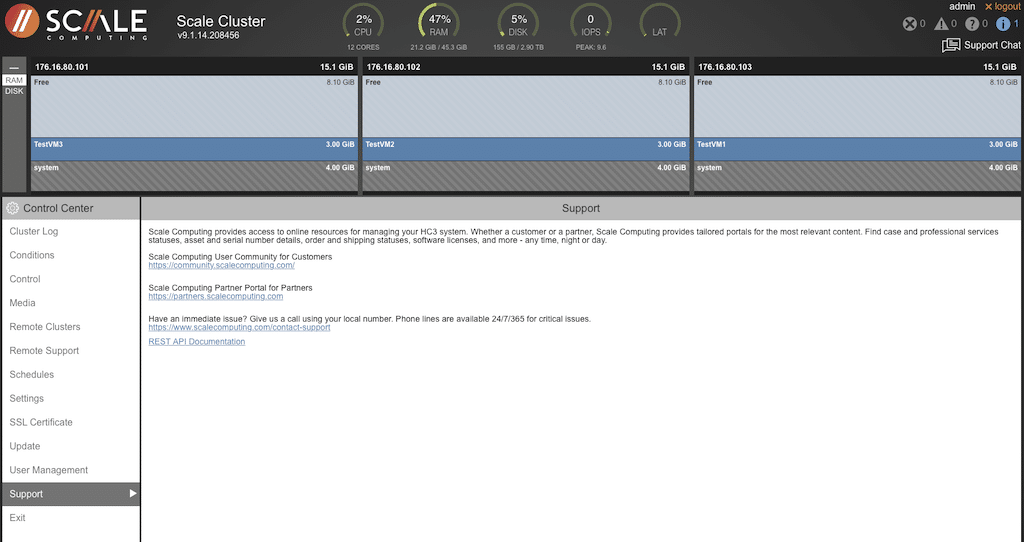Viewport: 1024px width, 542px height.
Task: Click system memory block on node 176.16.80.102
Action: pos(526,176)
